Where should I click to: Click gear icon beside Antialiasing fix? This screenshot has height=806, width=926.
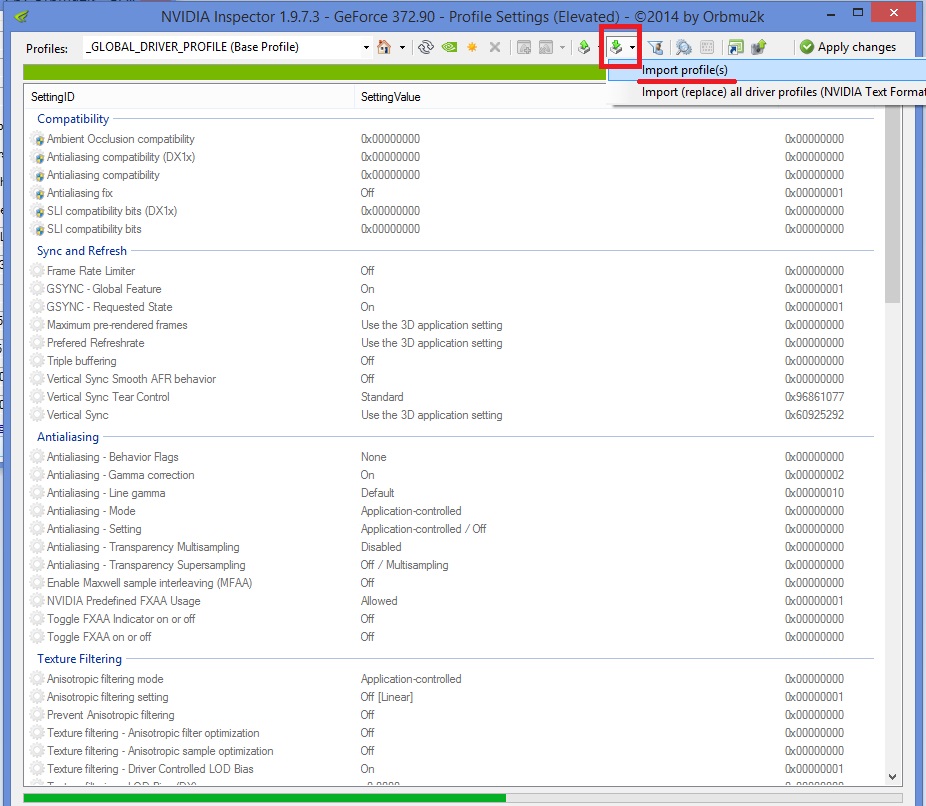tap(38, 193)
